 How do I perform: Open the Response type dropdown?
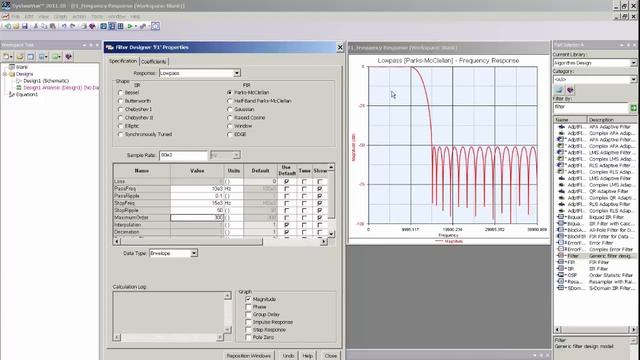coord(237,73)
